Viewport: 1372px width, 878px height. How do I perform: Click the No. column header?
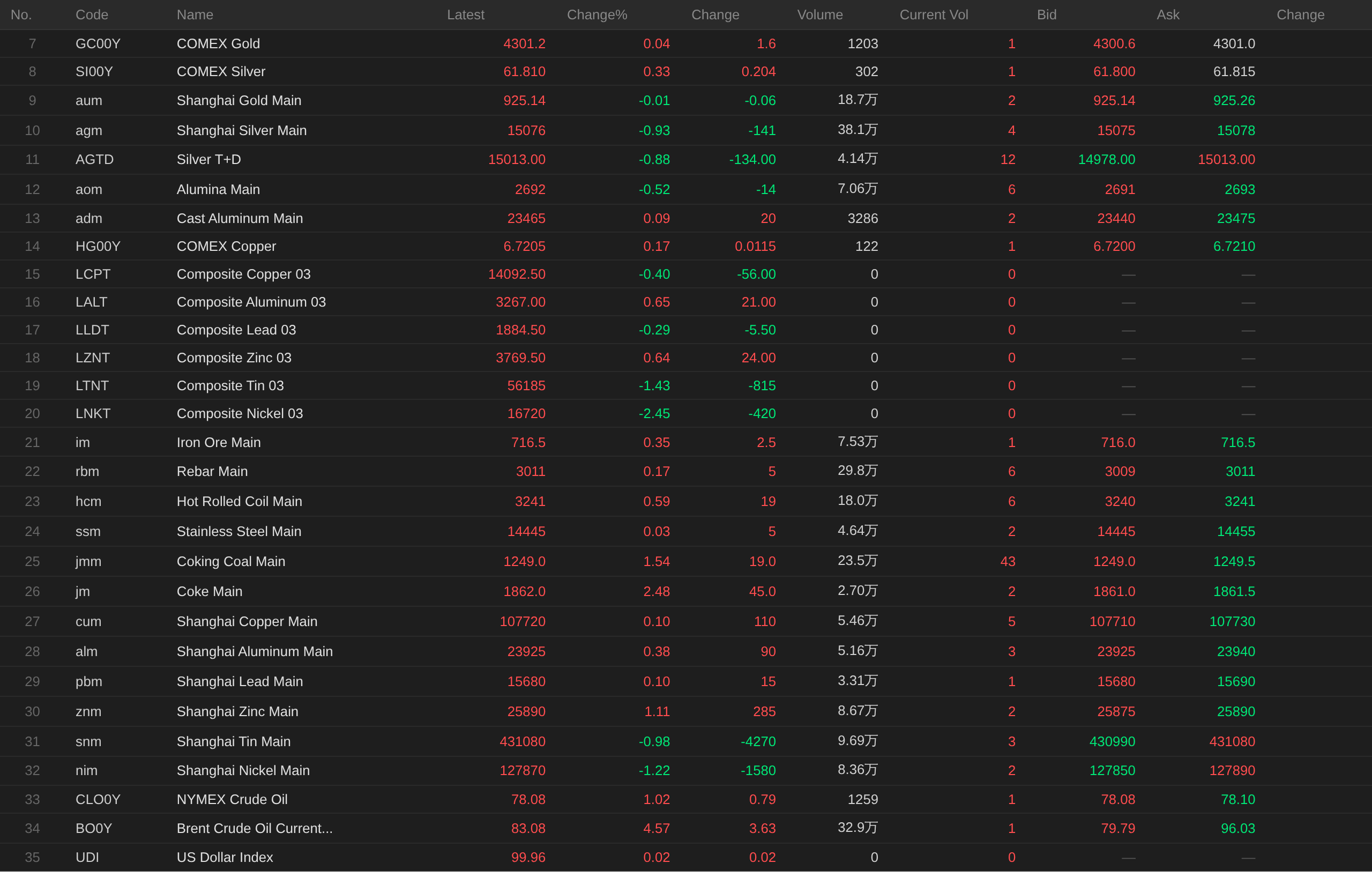coord(21,15)
